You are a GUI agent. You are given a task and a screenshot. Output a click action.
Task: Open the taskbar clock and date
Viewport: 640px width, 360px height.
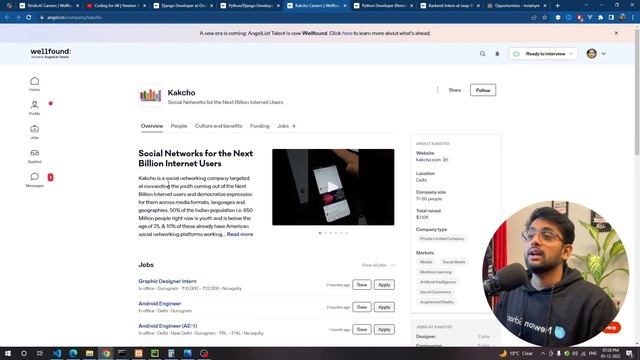[610, 353]
